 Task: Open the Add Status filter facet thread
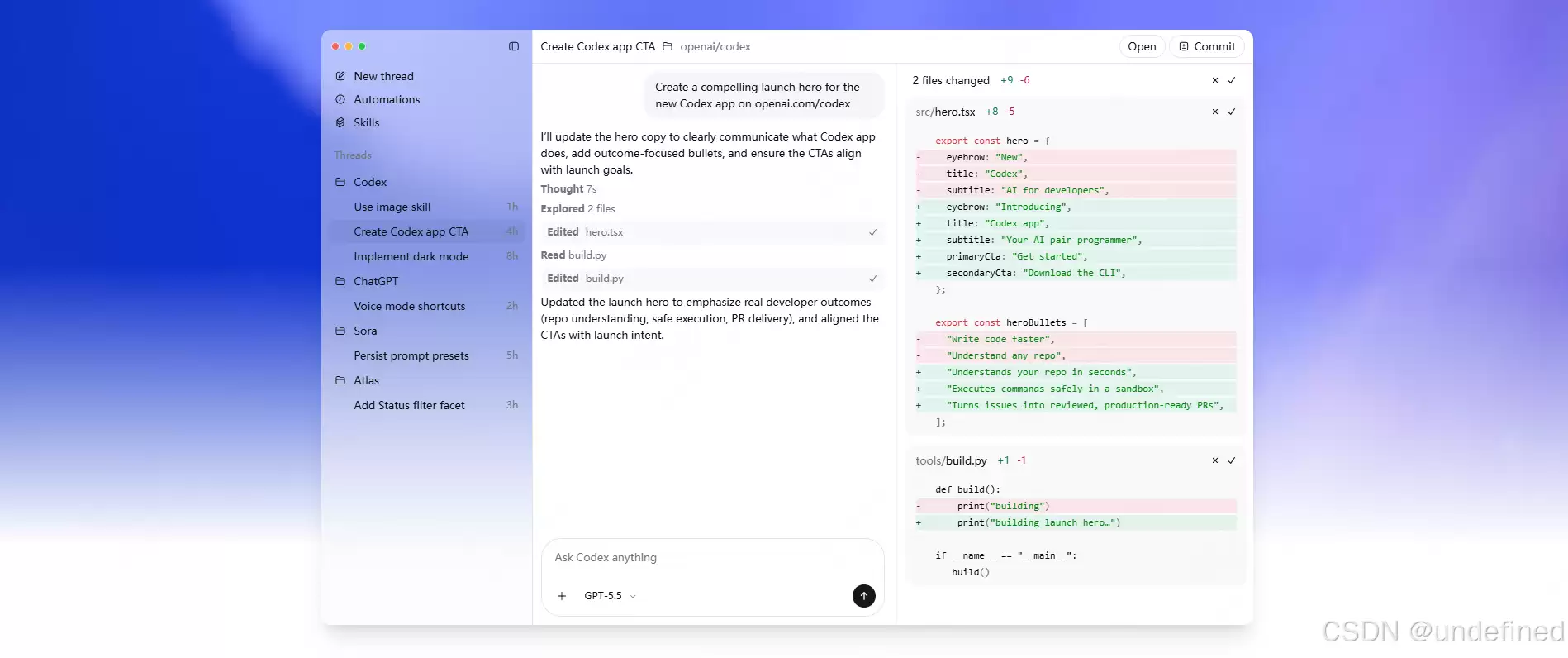(x=426, y=405)
